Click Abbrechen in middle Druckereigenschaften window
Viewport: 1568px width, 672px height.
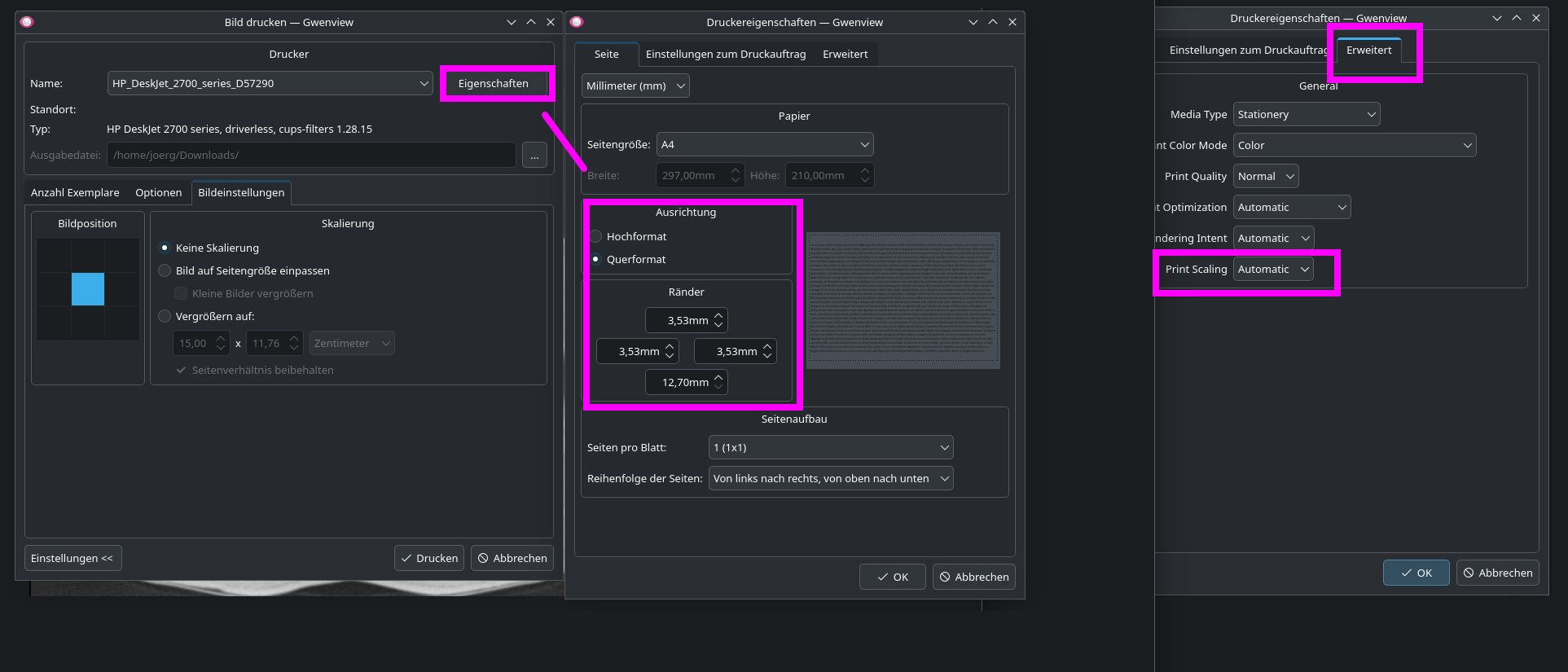pyautogui.click(x=974, y=577)
